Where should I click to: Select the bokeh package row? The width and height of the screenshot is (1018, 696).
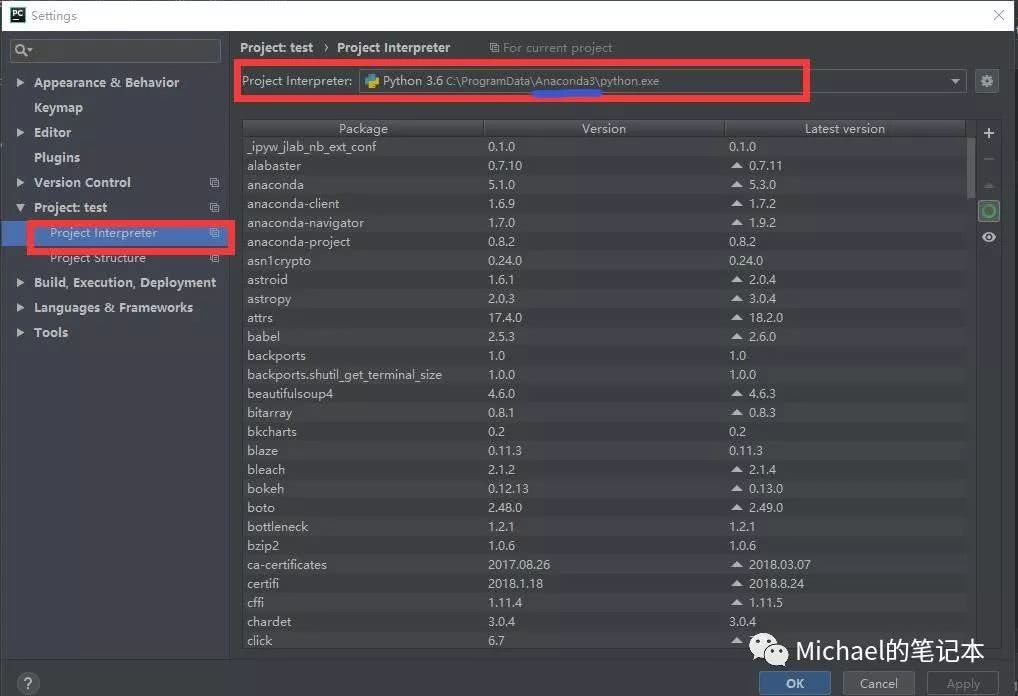(x=604, y=488)
